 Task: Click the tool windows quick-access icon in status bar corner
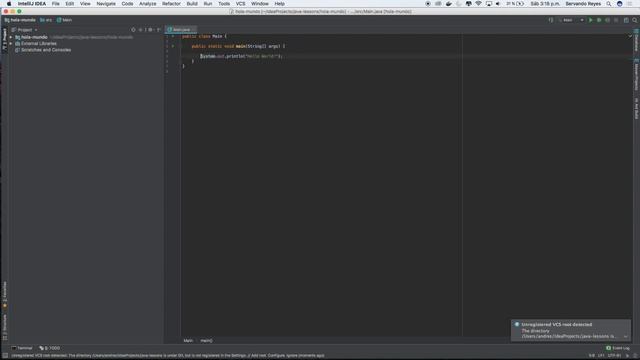coord(5,356)
